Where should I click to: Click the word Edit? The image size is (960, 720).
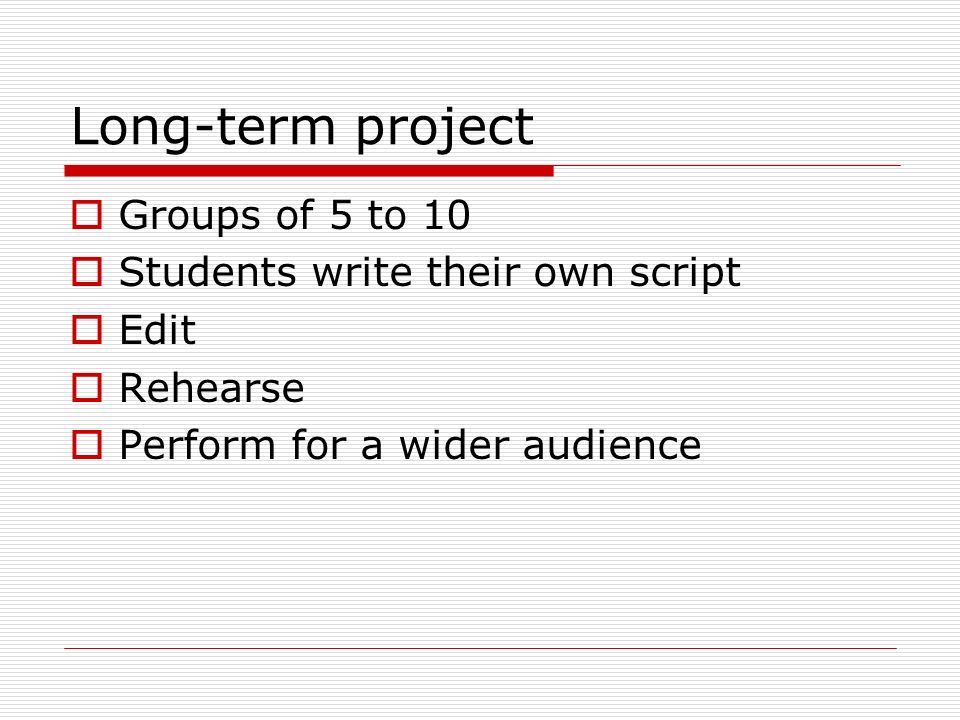point(157,330)
